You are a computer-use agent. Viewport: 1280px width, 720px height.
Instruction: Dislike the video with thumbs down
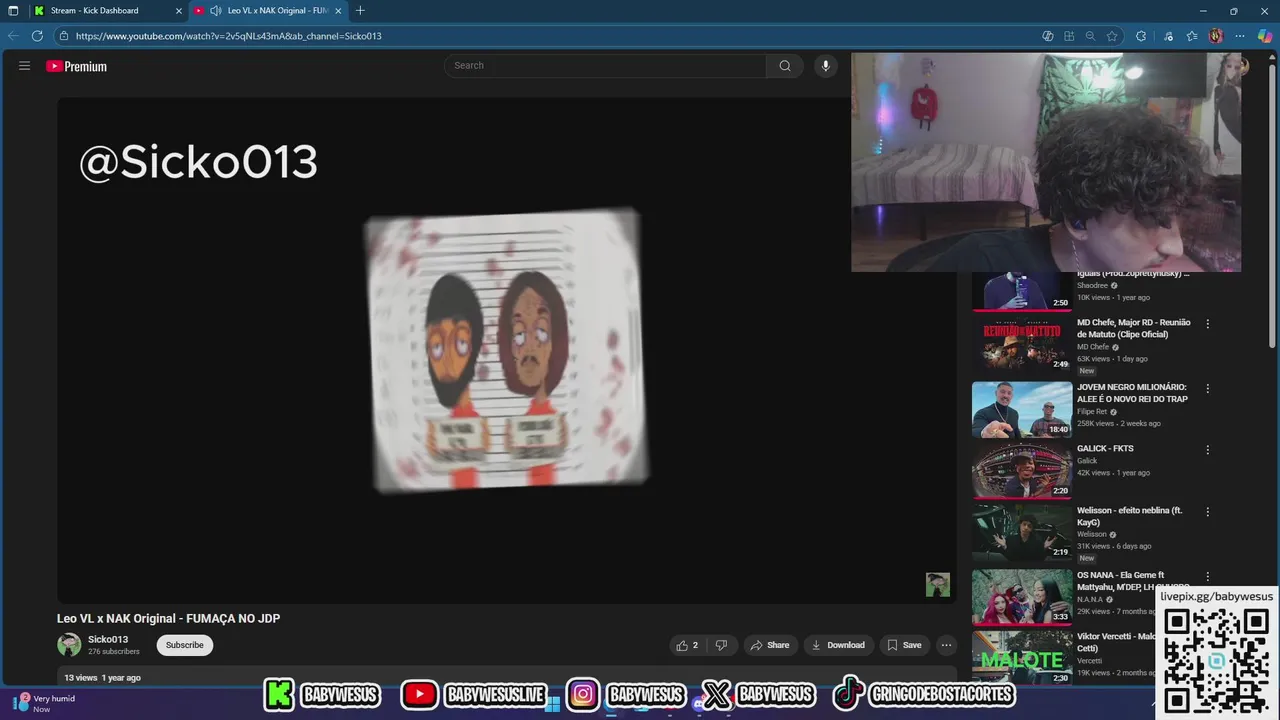pyautogui.click(x=721, y=645)
